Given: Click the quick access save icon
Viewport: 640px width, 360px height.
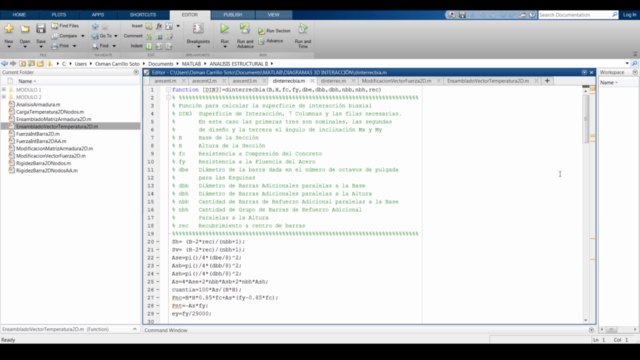Looking at the screenshot, I should point(462,15).
